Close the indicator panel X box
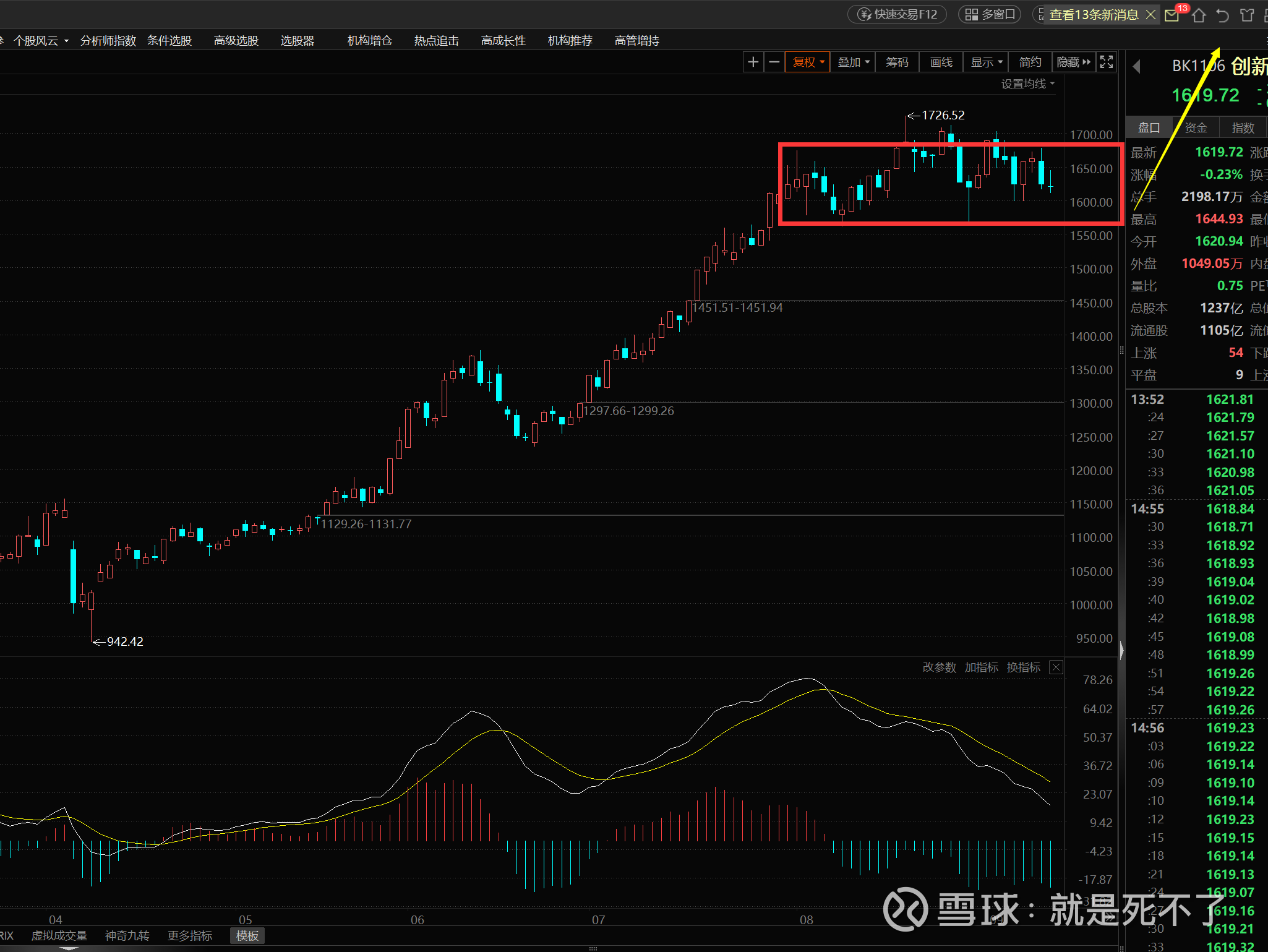 coord(1056,667)
